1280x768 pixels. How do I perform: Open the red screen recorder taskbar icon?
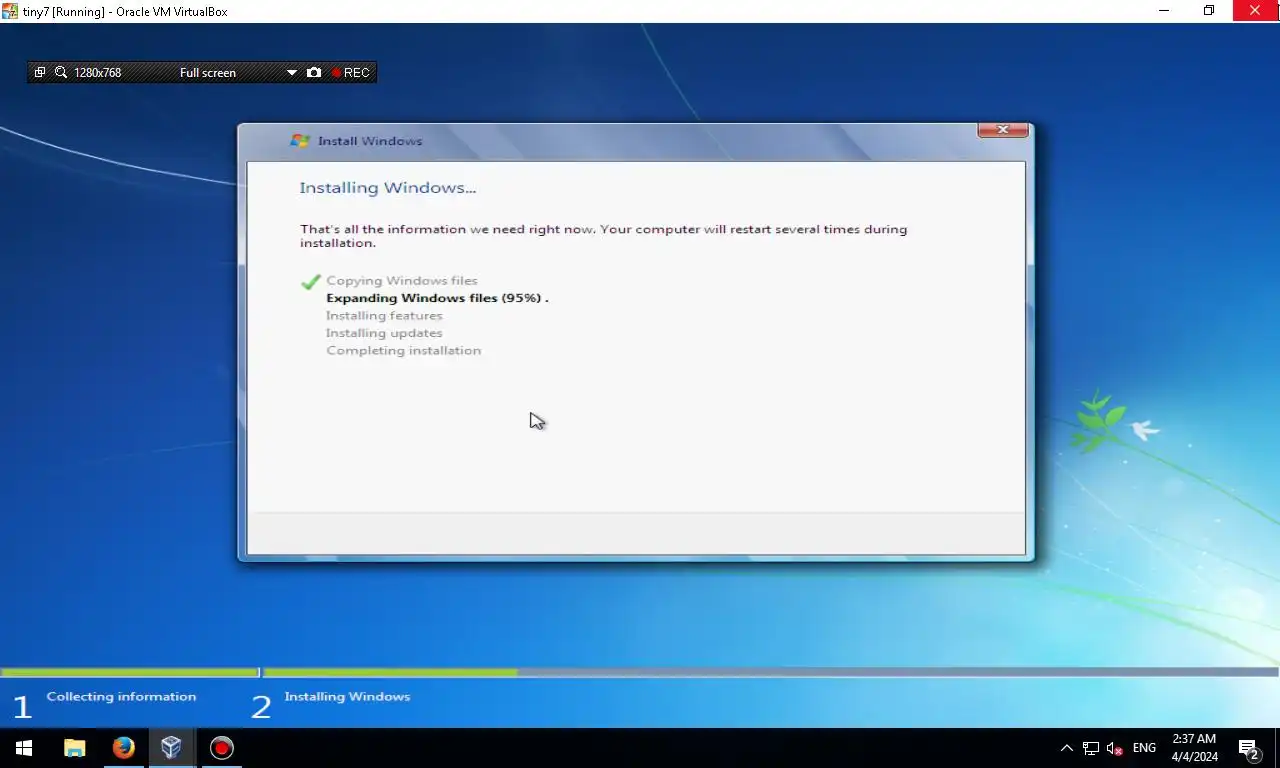(221, 748)
